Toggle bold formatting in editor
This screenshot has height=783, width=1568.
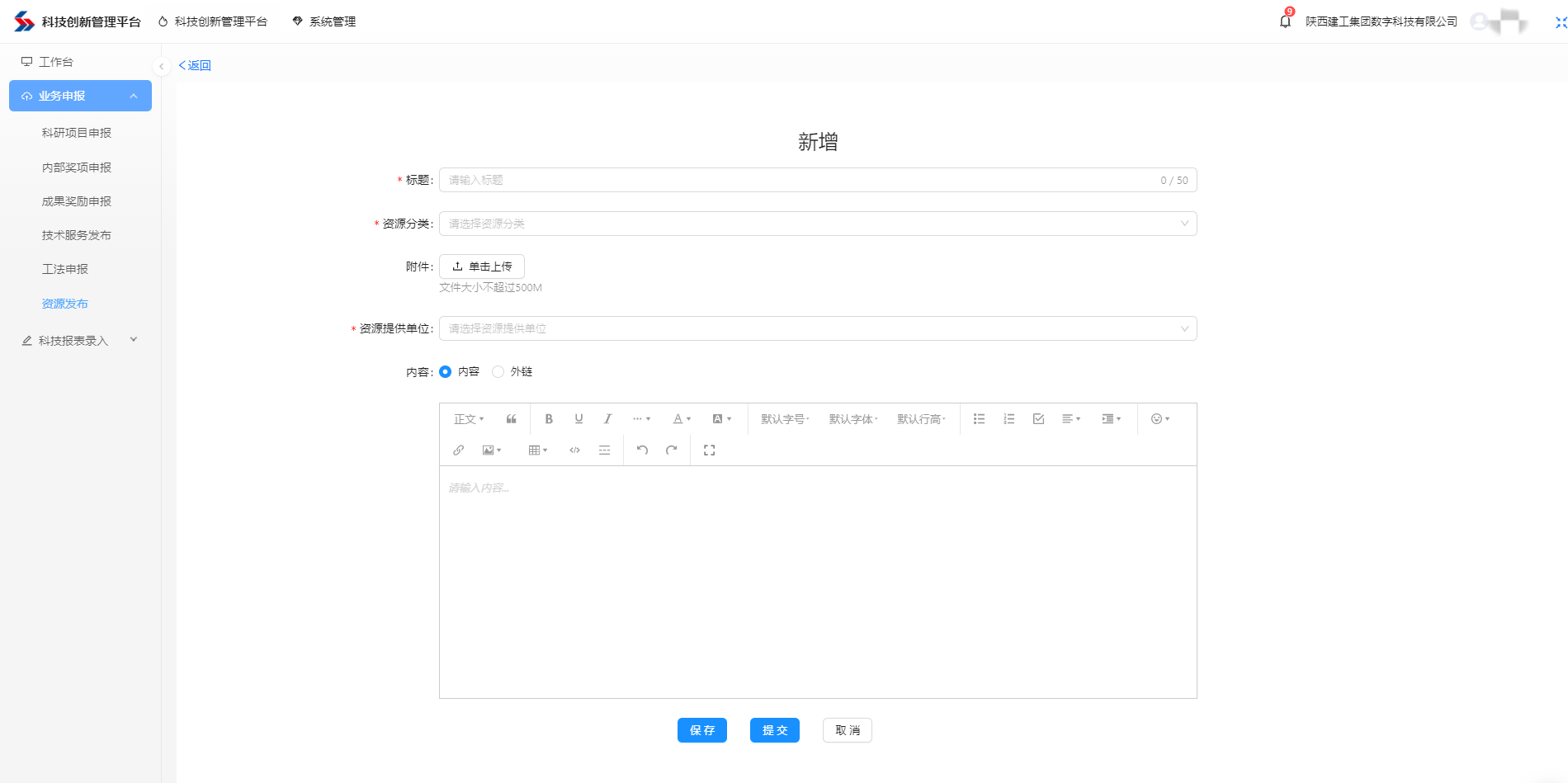click(549, 419)
